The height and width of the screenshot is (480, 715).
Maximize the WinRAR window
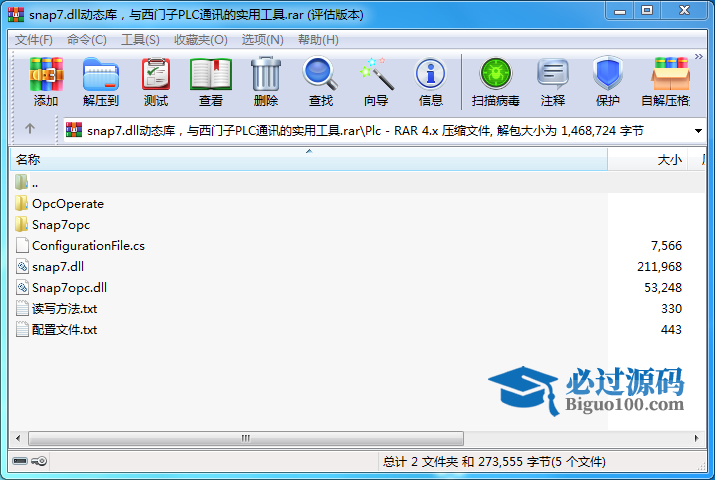tap(647, 10)
